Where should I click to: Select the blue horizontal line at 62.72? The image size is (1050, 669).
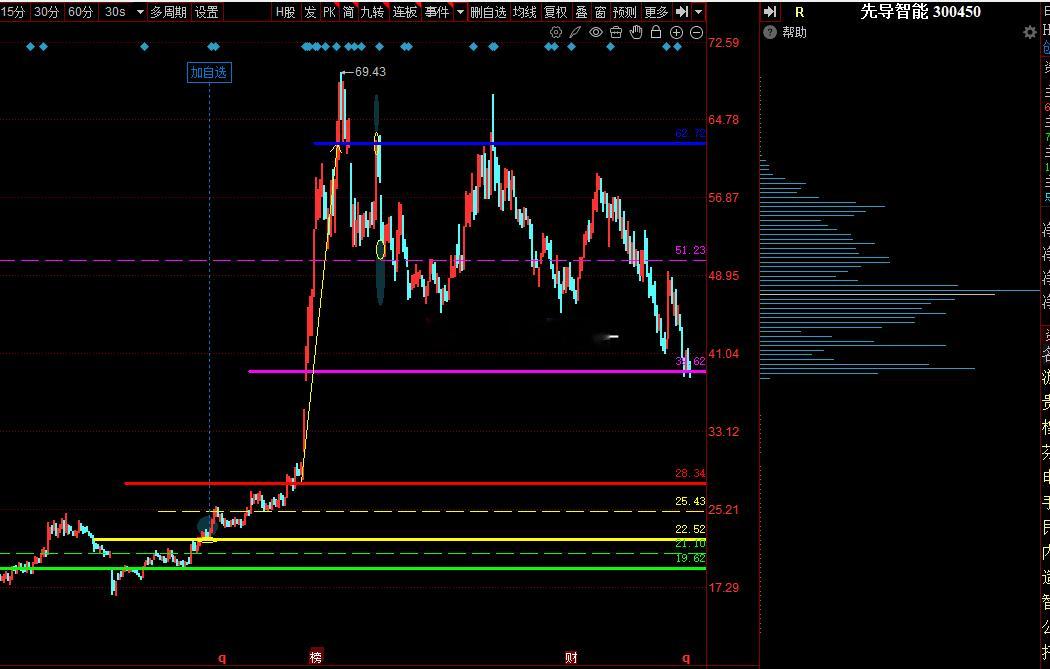pyautogui.click(x=509, y=143)
